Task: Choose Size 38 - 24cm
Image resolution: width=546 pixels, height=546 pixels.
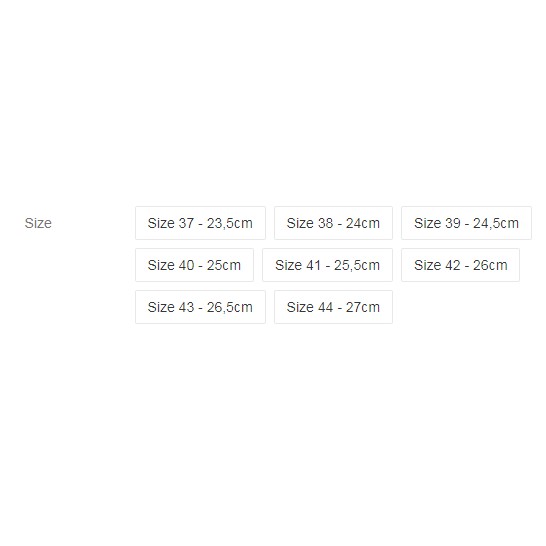Action: pos(333,223)
